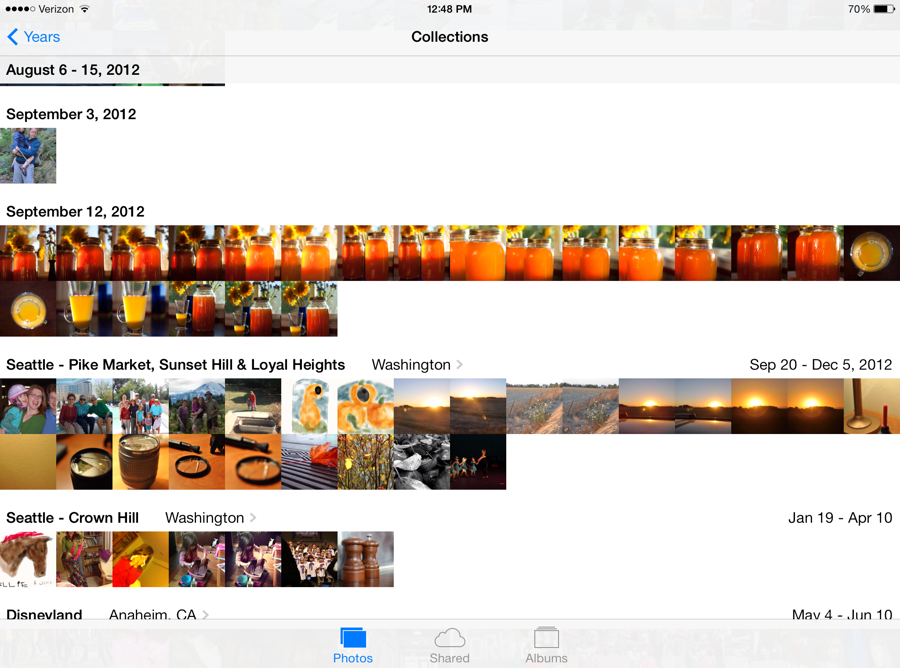Tap the Wi-Fi icon in status bar
This screenshot has width=900, height=668.
85,9
